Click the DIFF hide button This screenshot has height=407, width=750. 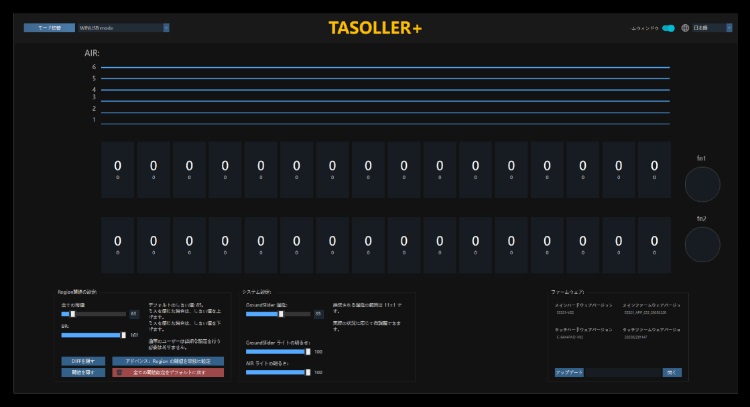pyautogui.click(x=83, y=361)
